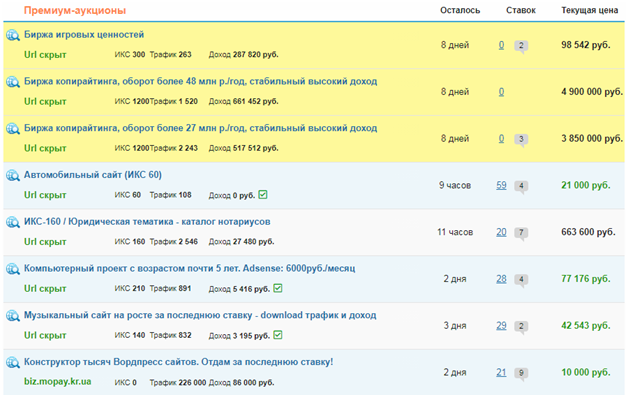628x397 pixels.
Task: Click the Текущая цена column header
Action: coord(590,10)
